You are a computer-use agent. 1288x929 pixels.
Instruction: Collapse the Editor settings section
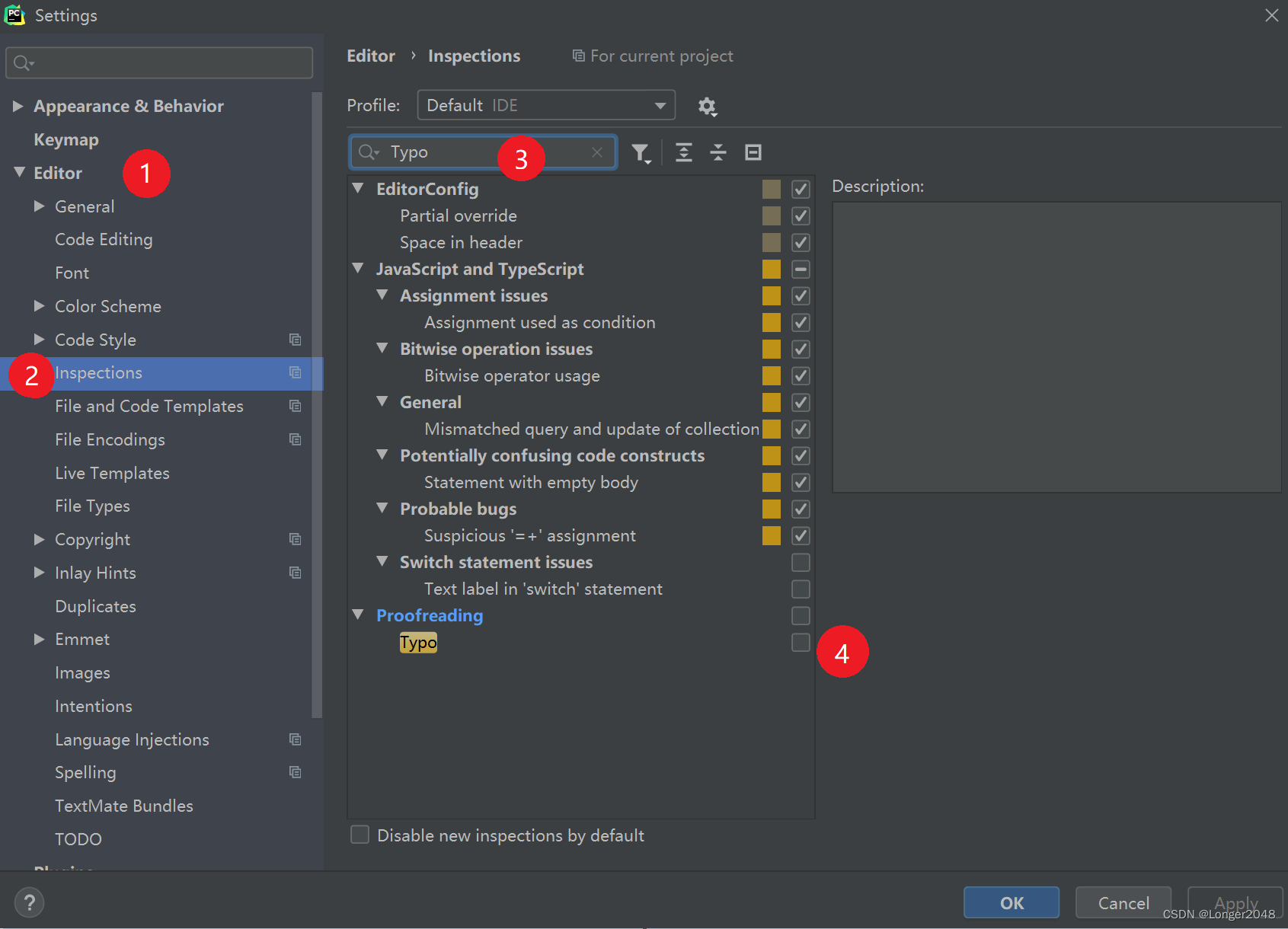[x=19, y=172]
